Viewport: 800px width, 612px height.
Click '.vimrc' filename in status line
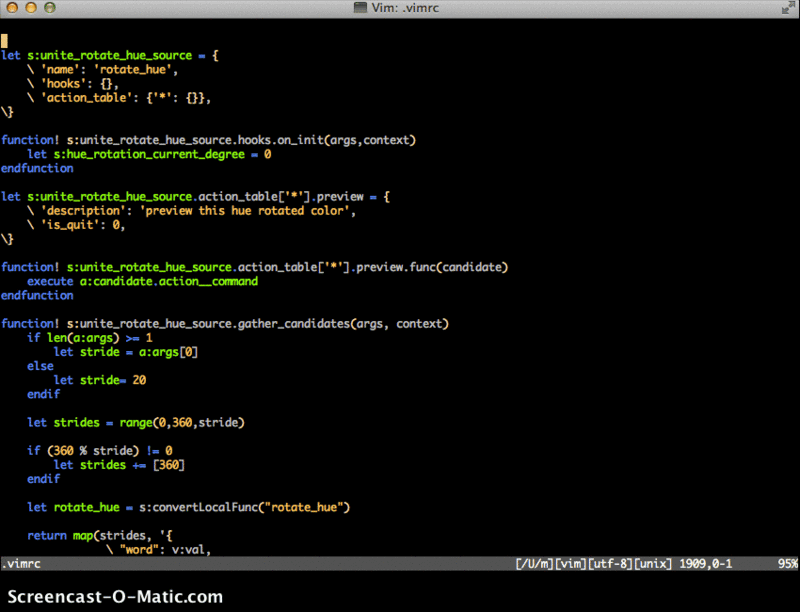(x=21, y=564)
